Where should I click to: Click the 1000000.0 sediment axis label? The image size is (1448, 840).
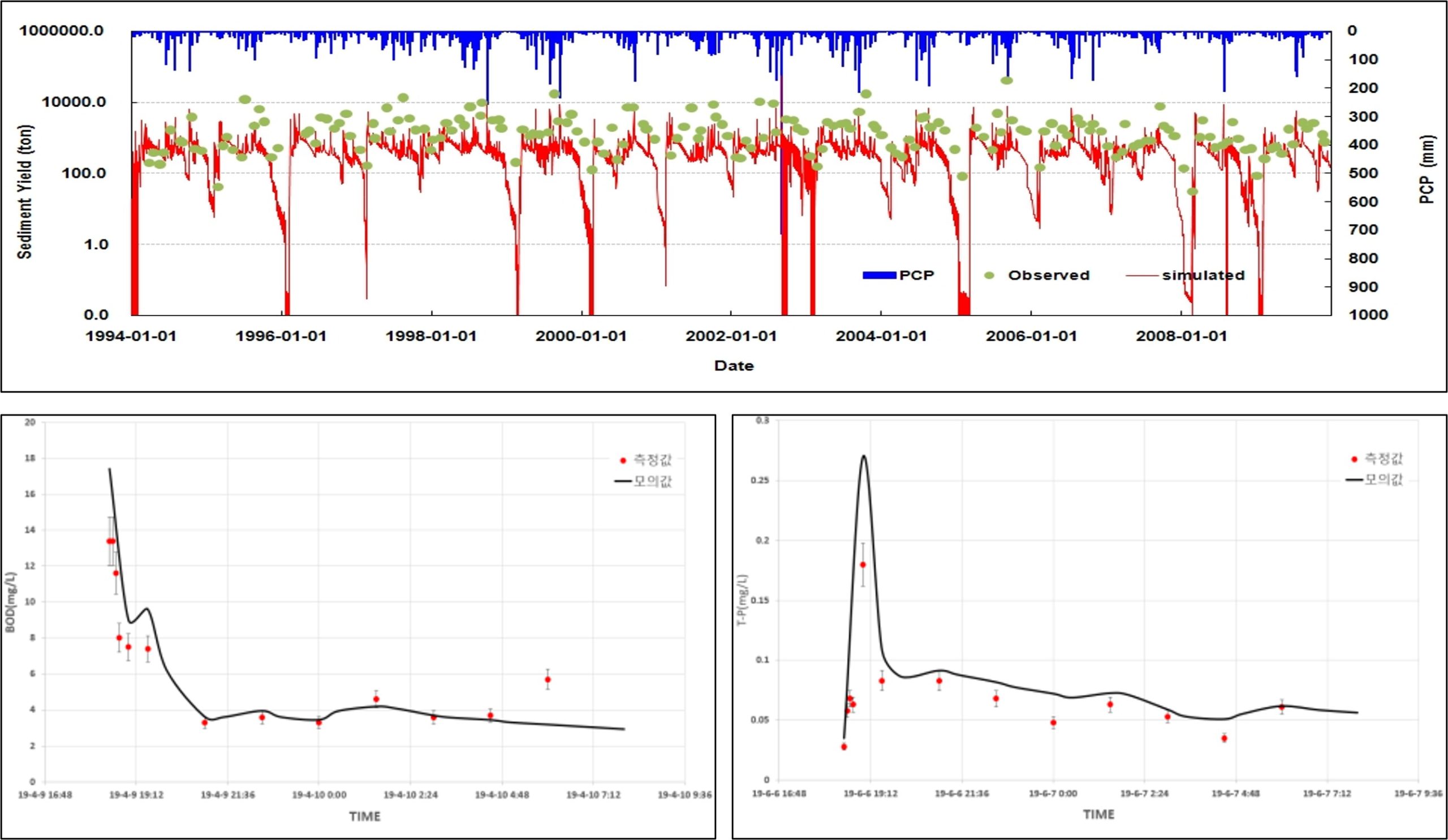[x=62, y=31]
